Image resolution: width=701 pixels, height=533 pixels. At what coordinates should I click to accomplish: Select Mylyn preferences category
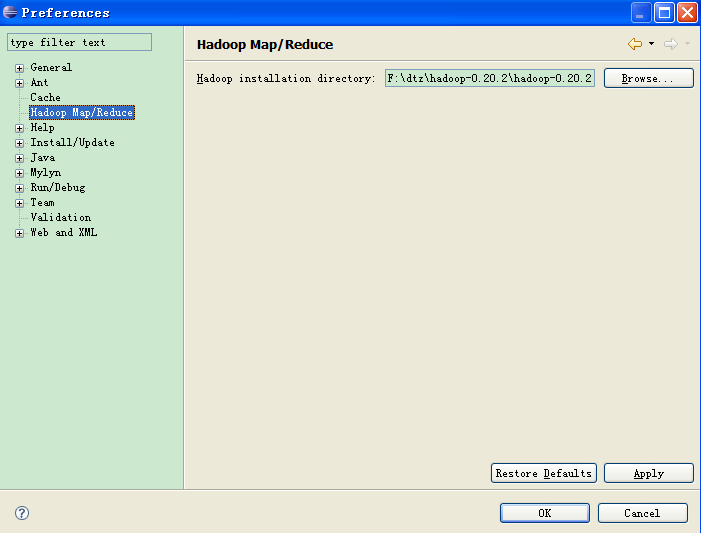(46, 173)
